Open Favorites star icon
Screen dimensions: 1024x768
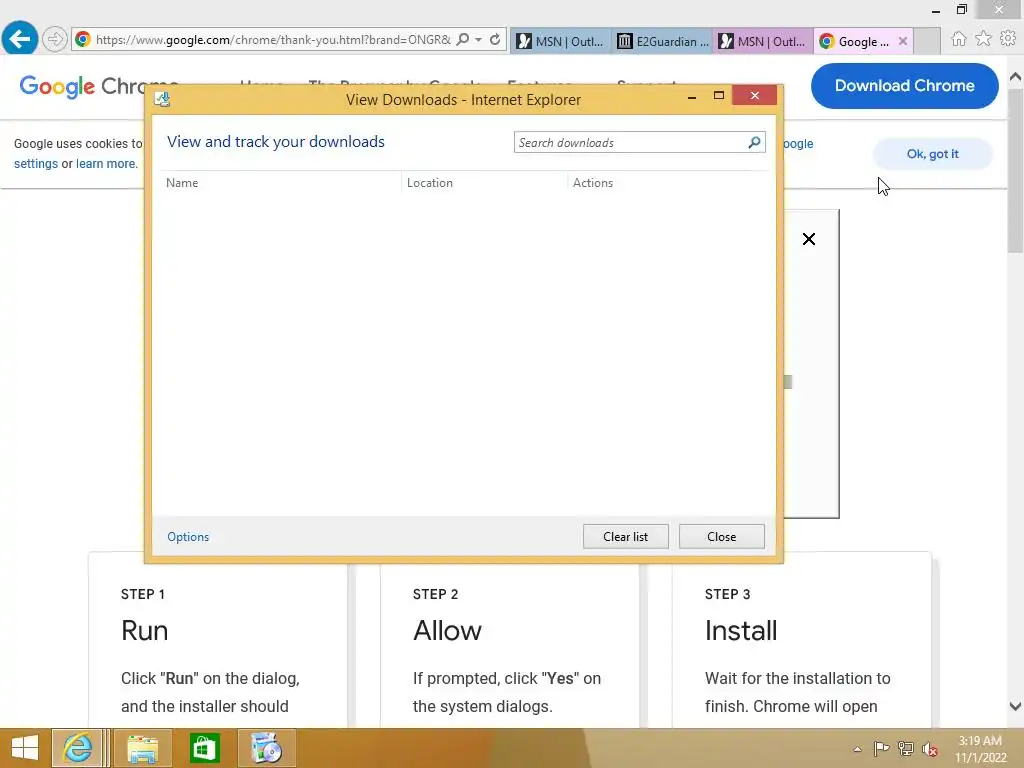(984, 39)
